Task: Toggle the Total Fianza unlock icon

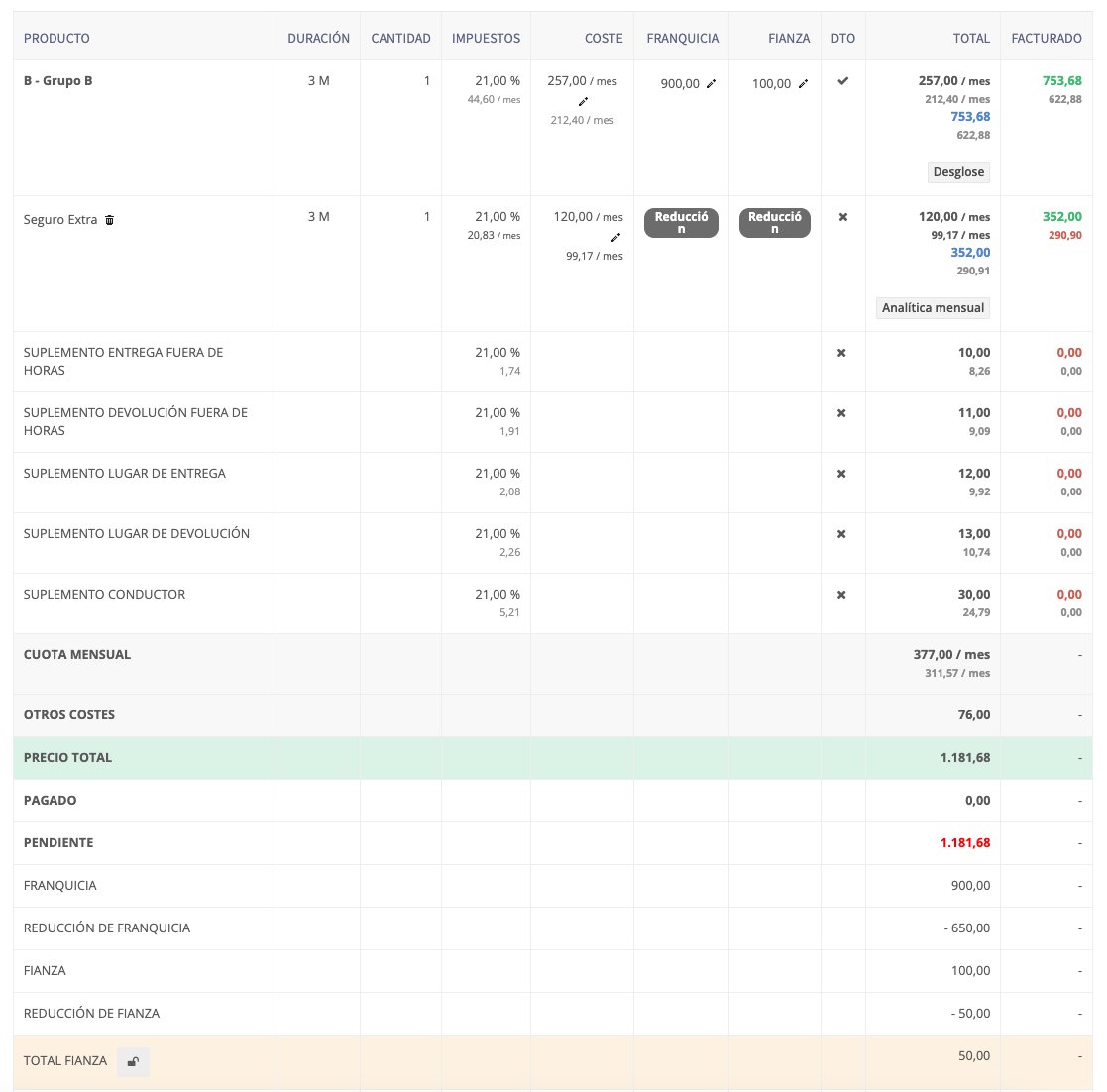Action: [x=133, y=1061]
